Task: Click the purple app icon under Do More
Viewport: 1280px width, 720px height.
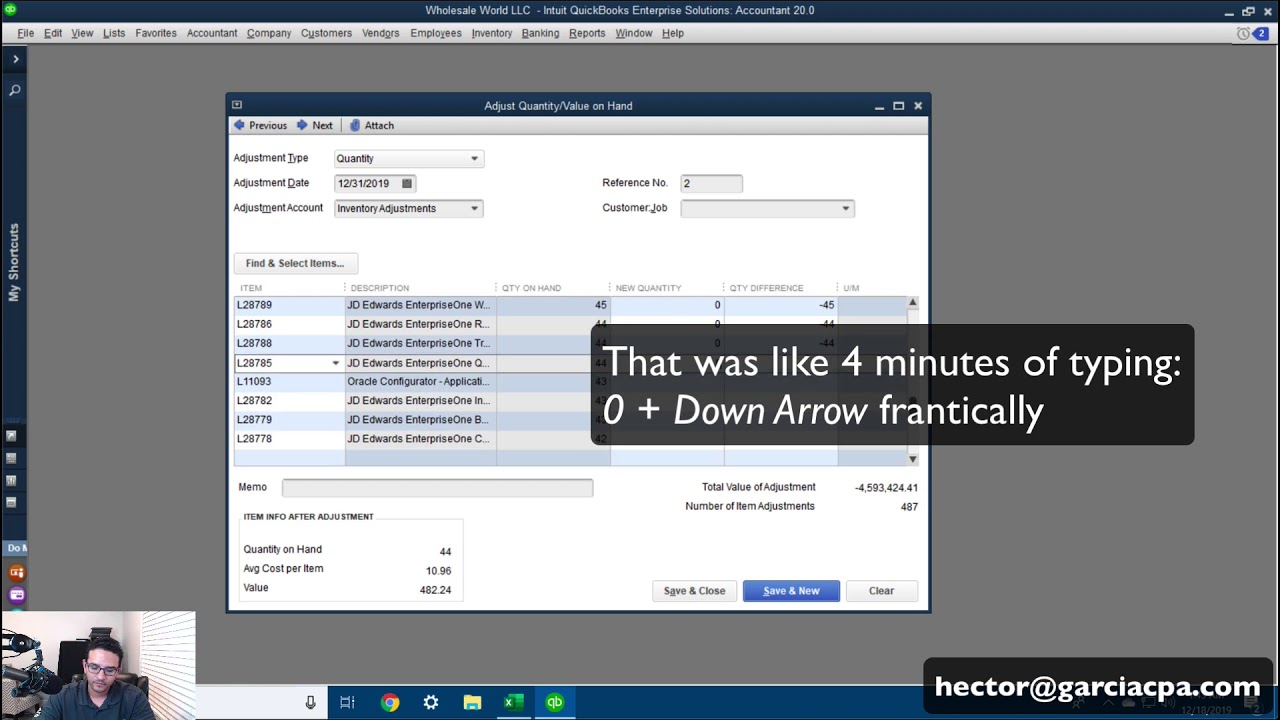Action: click(16, 594)
